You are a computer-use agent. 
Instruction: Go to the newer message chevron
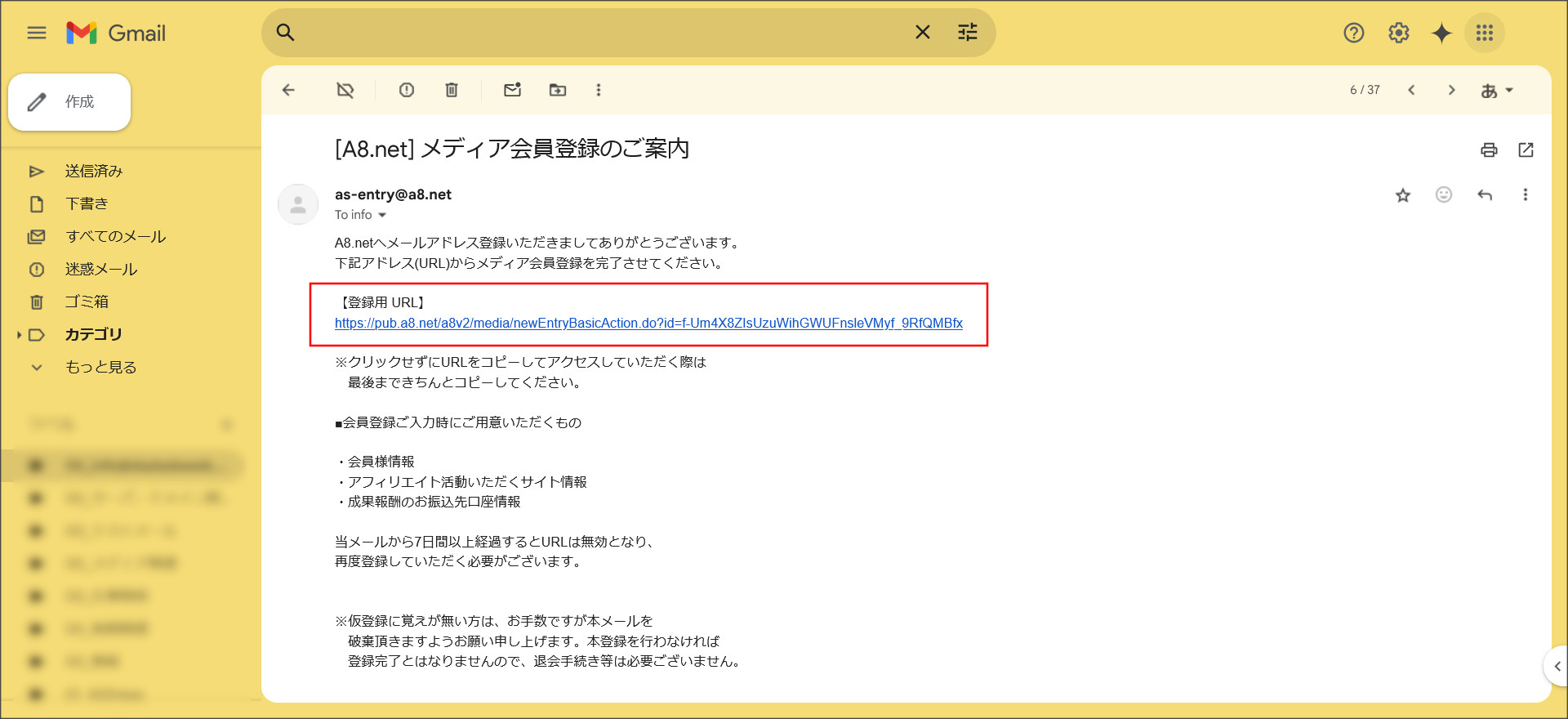tap(1411, 90)
